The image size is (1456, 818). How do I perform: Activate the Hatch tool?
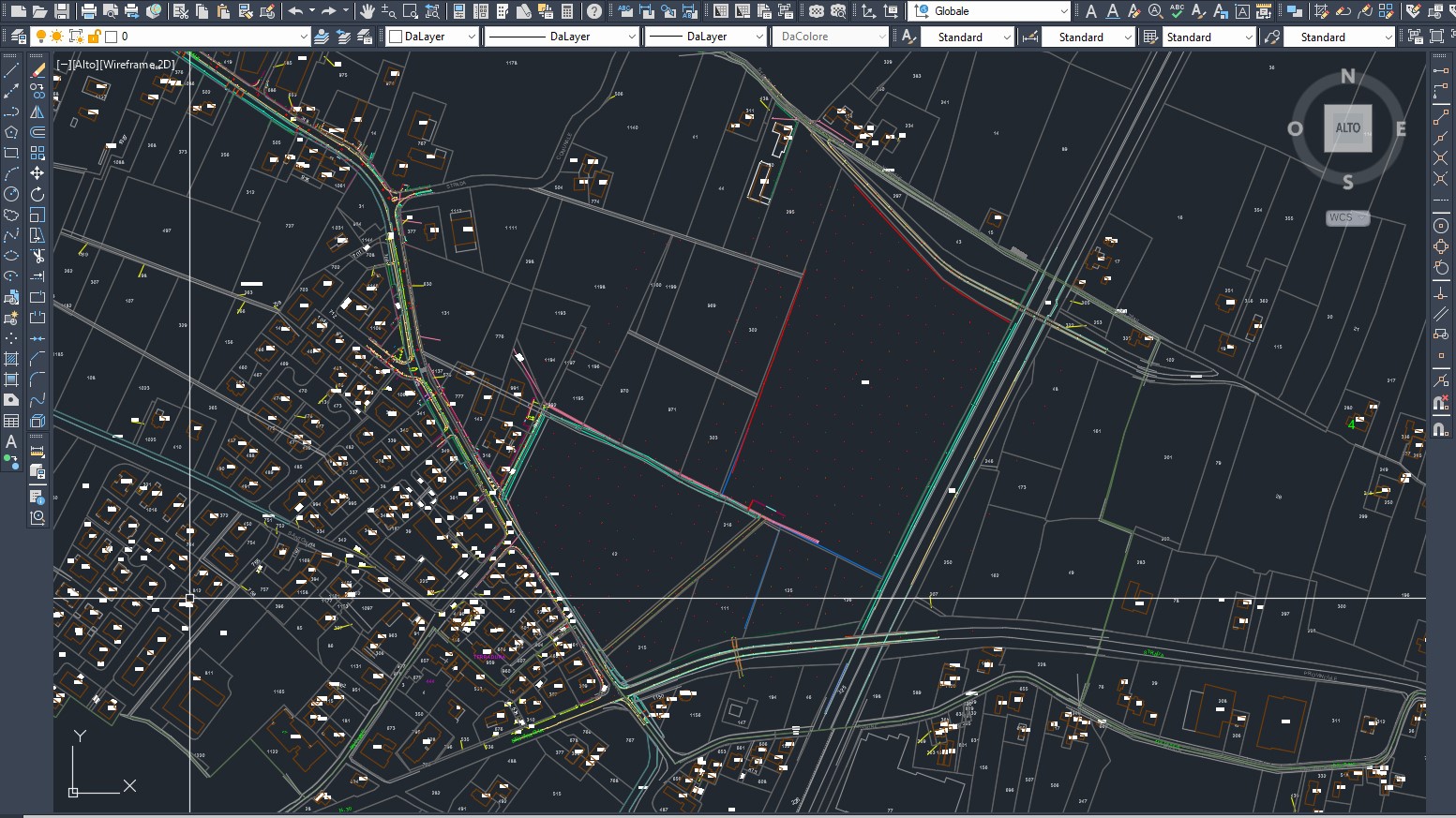click(x=11, y=359)
